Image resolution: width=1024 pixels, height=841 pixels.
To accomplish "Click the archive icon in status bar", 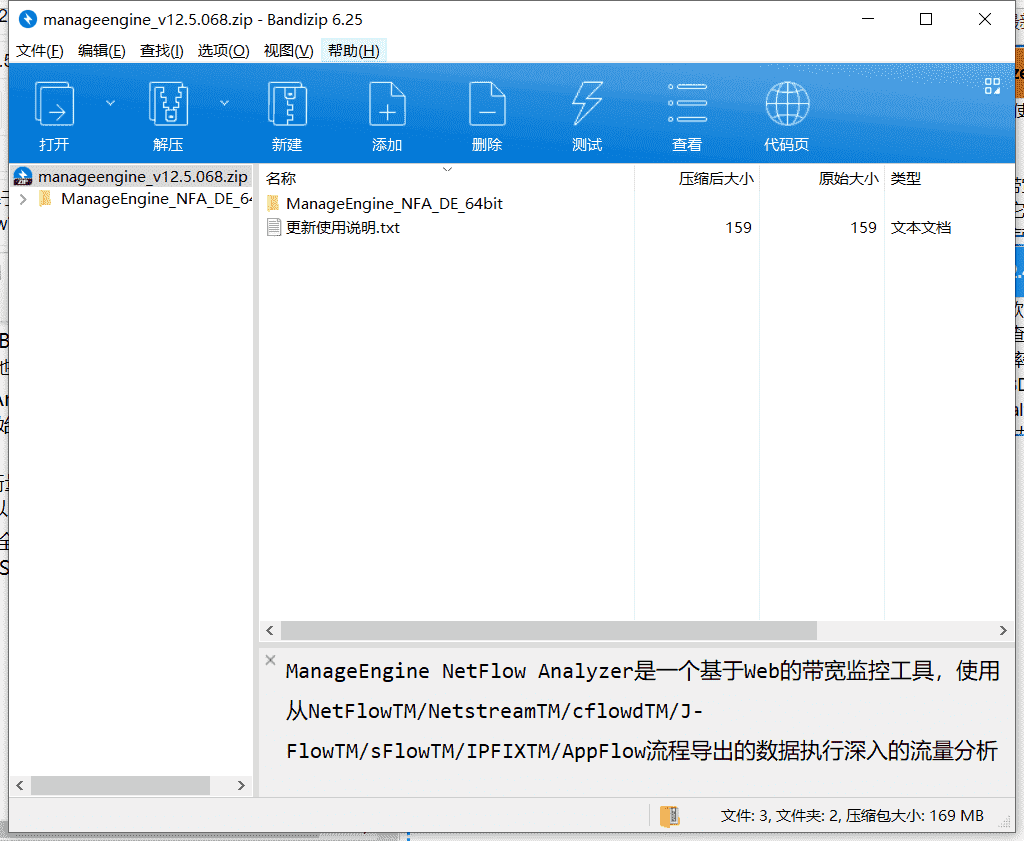I will coord(670,816).
